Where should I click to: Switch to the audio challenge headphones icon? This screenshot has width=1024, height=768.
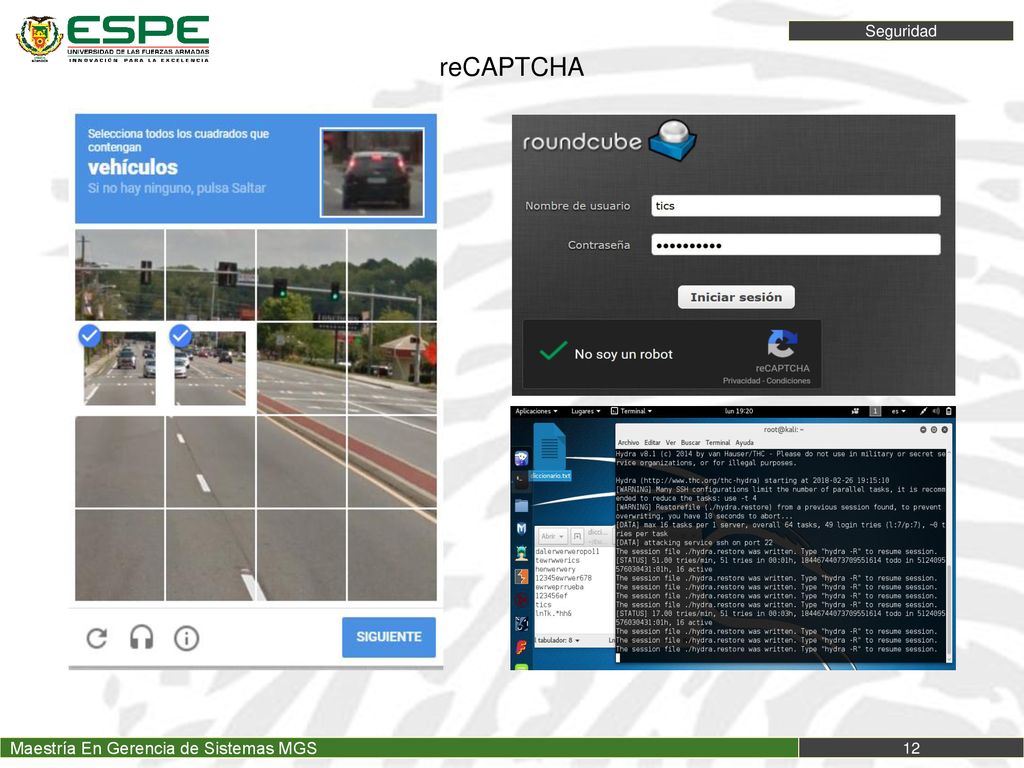click(141, 637)
